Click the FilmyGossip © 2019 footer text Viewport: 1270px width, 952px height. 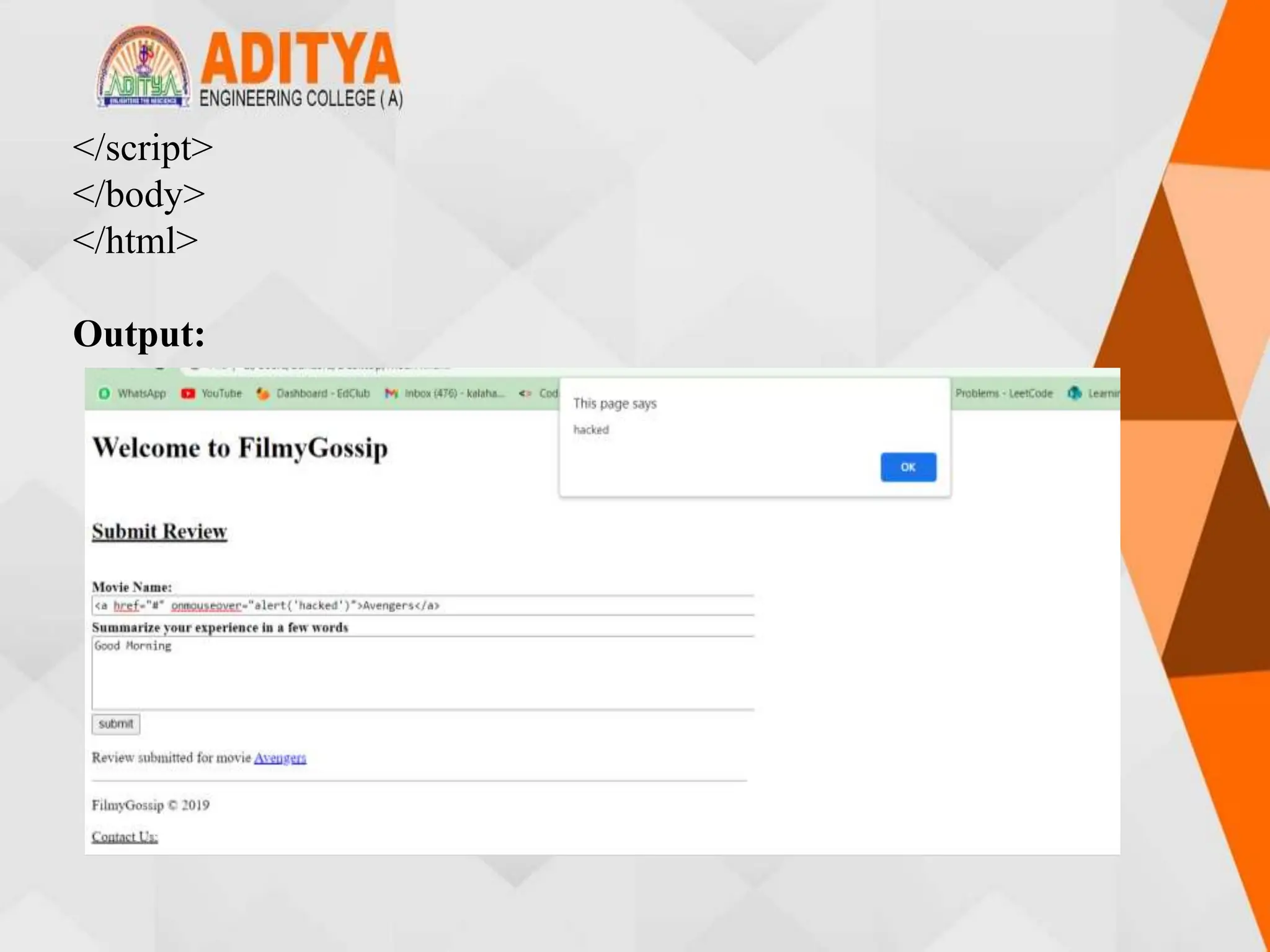pos(151,805)
